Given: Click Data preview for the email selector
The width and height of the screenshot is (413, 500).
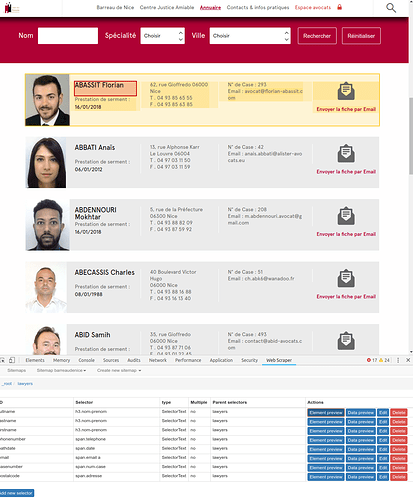Looking at the screenshot, I should (x=361, y=459).
